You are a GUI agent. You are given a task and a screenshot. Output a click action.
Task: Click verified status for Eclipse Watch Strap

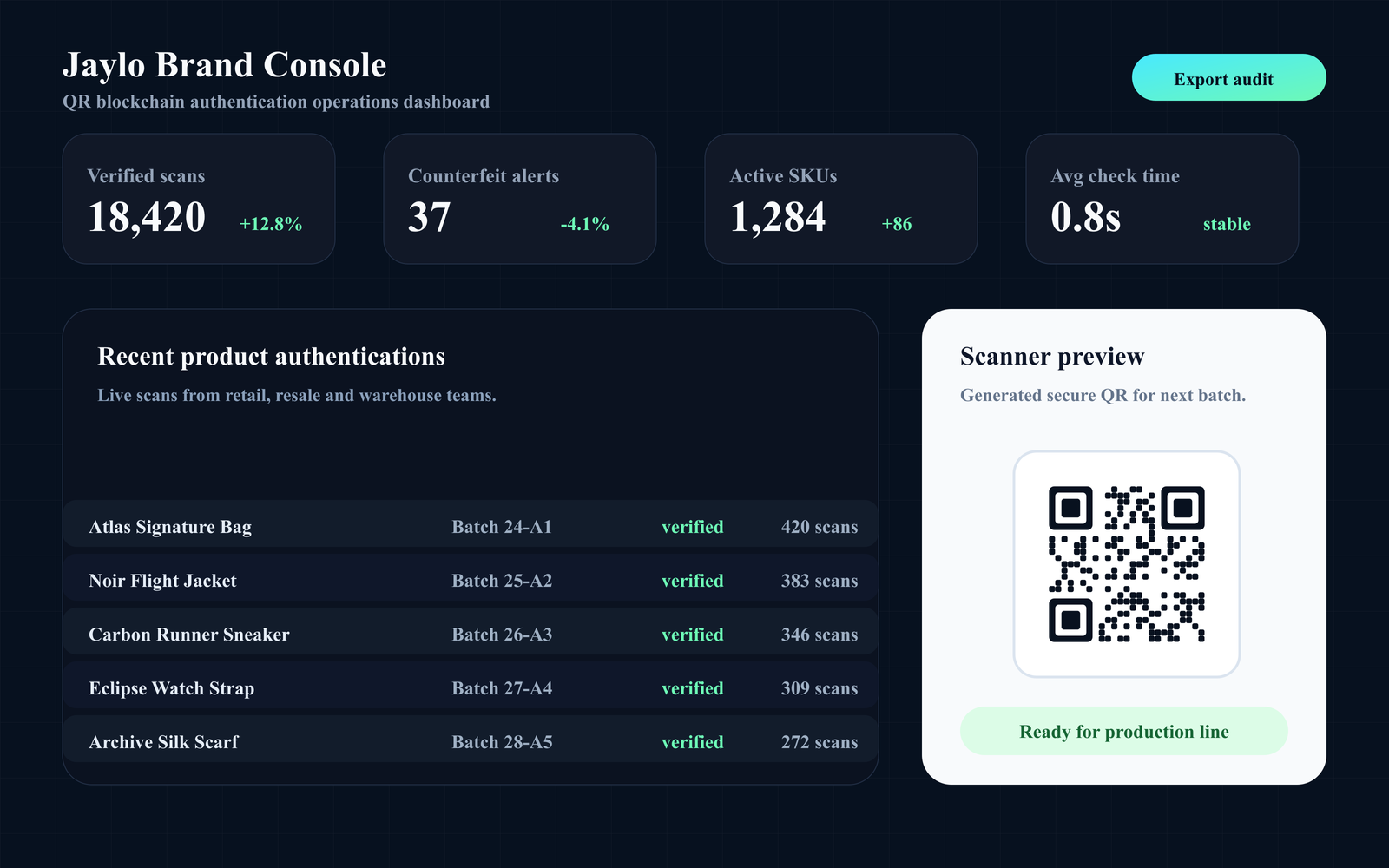[693, 688]
